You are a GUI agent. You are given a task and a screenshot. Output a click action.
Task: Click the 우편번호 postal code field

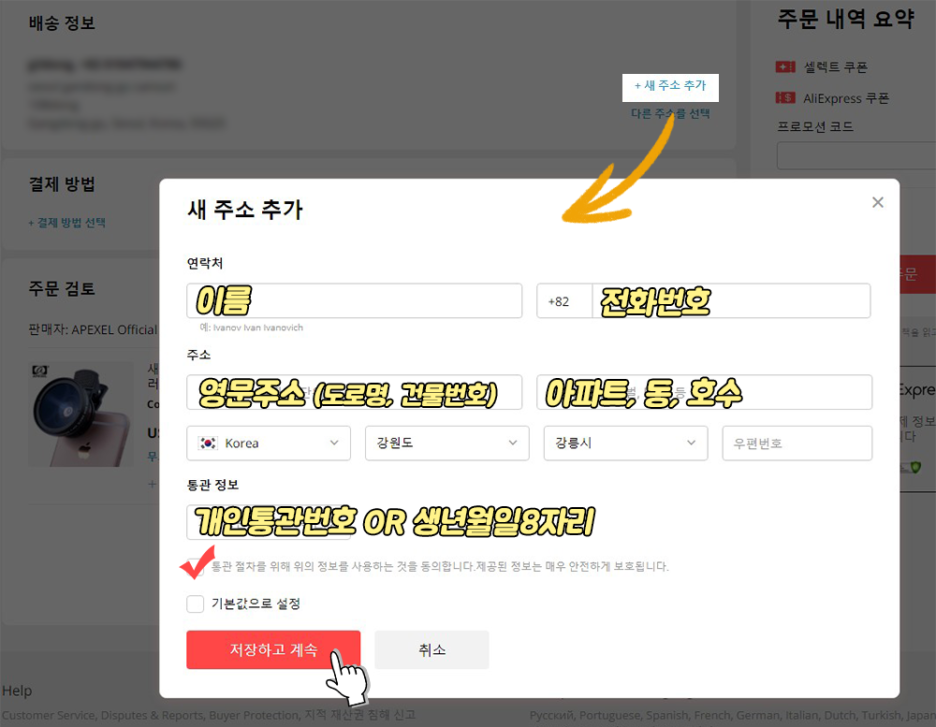797,443
